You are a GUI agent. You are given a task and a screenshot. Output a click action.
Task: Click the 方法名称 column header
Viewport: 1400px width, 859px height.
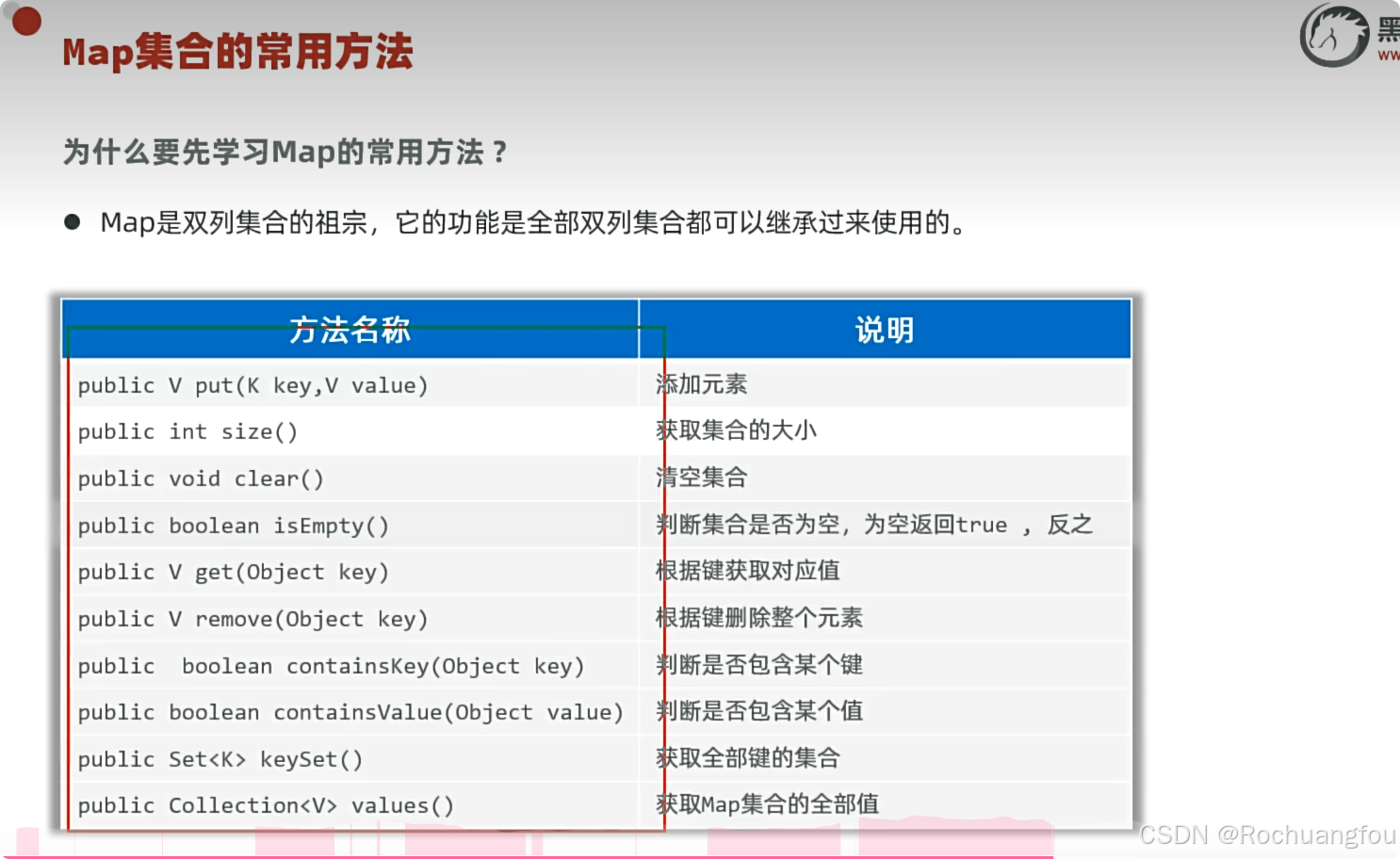point(350,330)
